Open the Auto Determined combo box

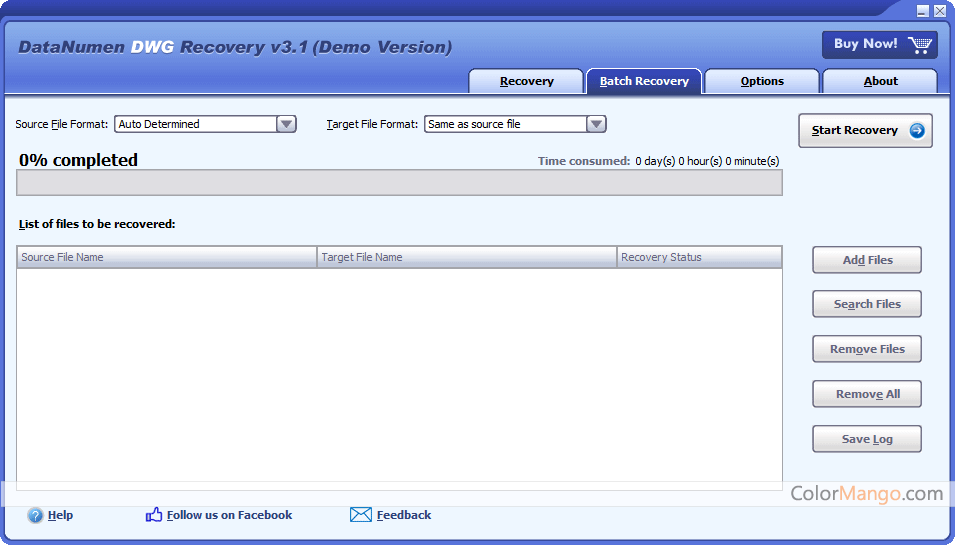205,124
